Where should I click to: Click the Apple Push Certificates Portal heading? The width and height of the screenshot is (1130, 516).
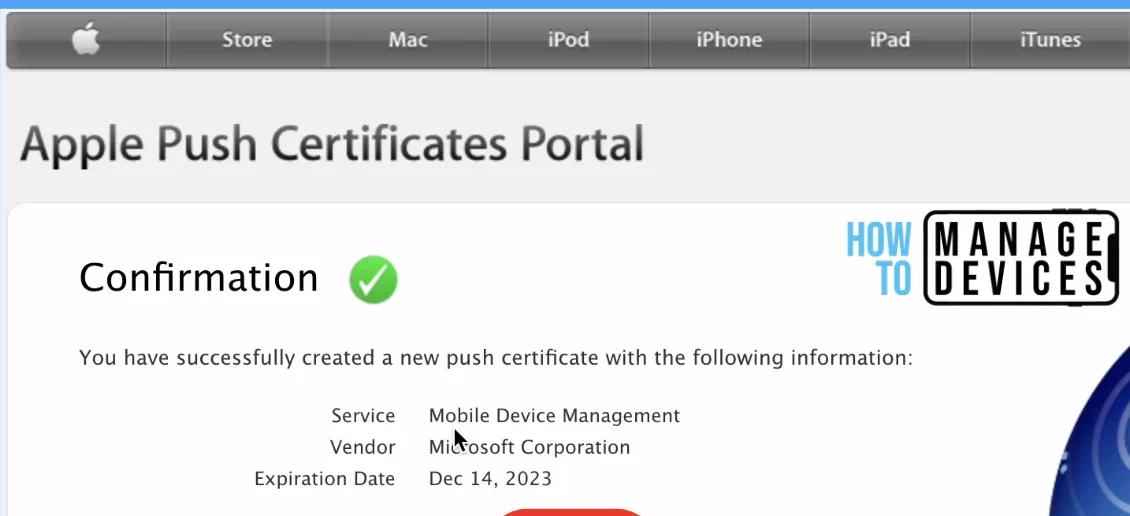pos(332,144)
